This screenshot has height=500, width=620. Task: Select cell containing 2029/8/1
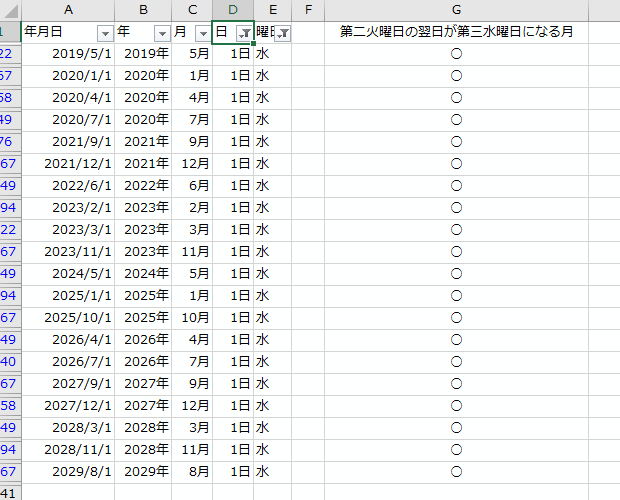point(68,472)
